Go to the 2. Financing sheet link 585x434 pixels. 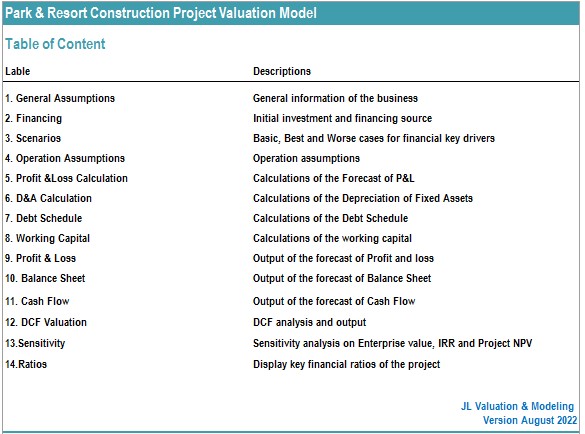tap(34, 118)
